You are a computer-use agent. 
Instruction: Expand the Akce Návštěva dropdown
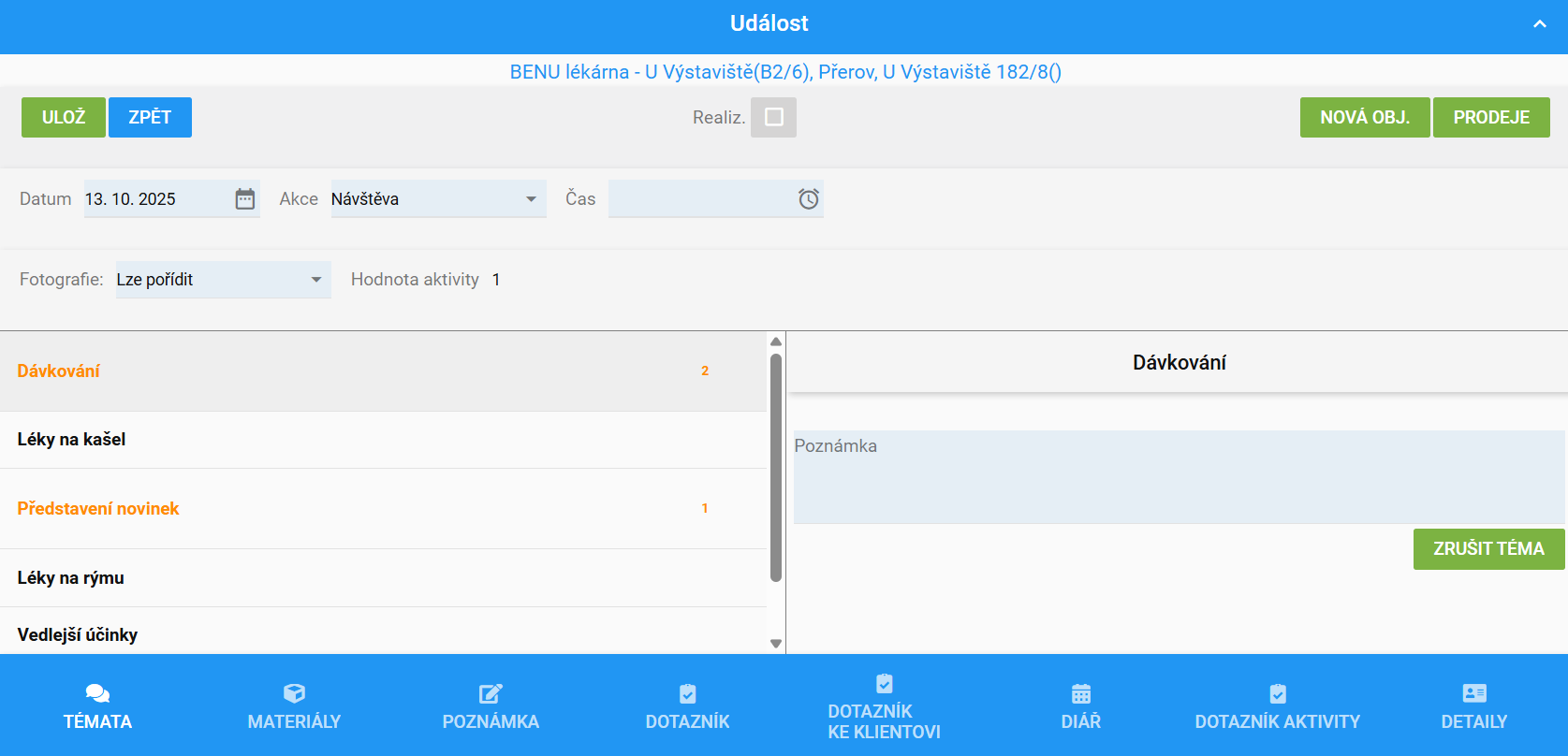[531, 199]
